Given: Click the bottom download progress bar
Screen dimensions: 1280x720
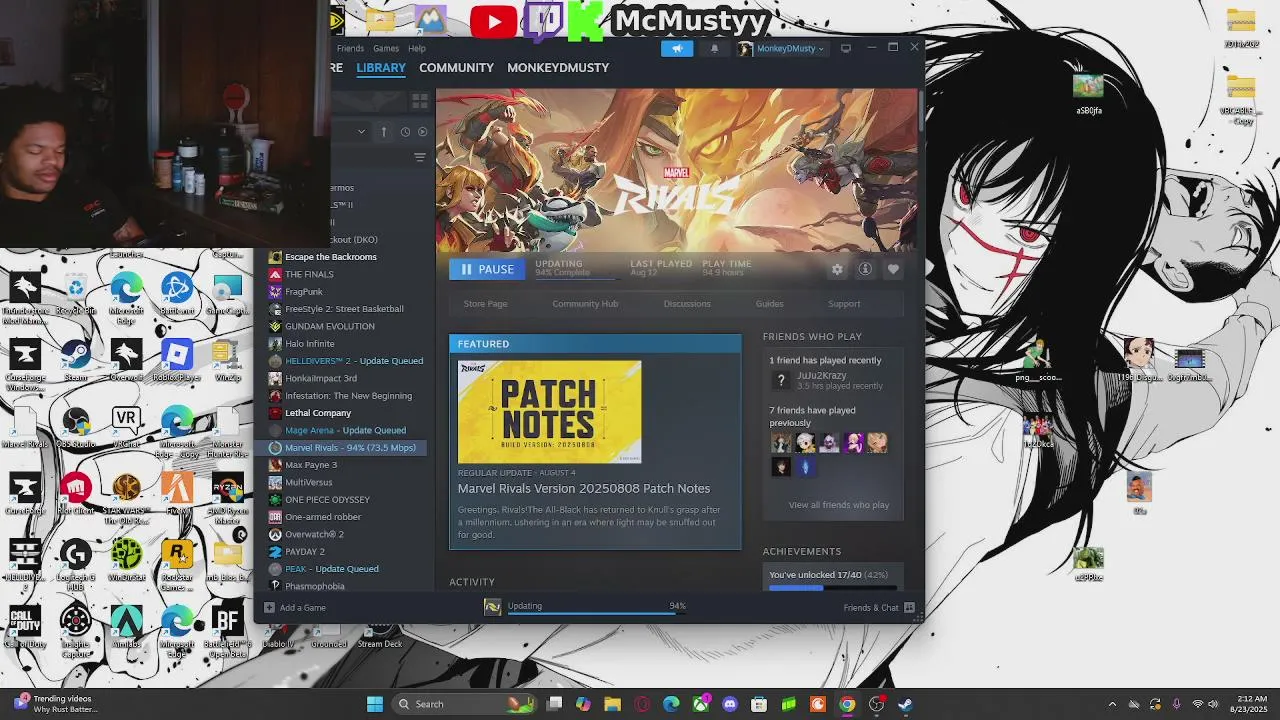Looking at the screenshot, I should [596, 613].
